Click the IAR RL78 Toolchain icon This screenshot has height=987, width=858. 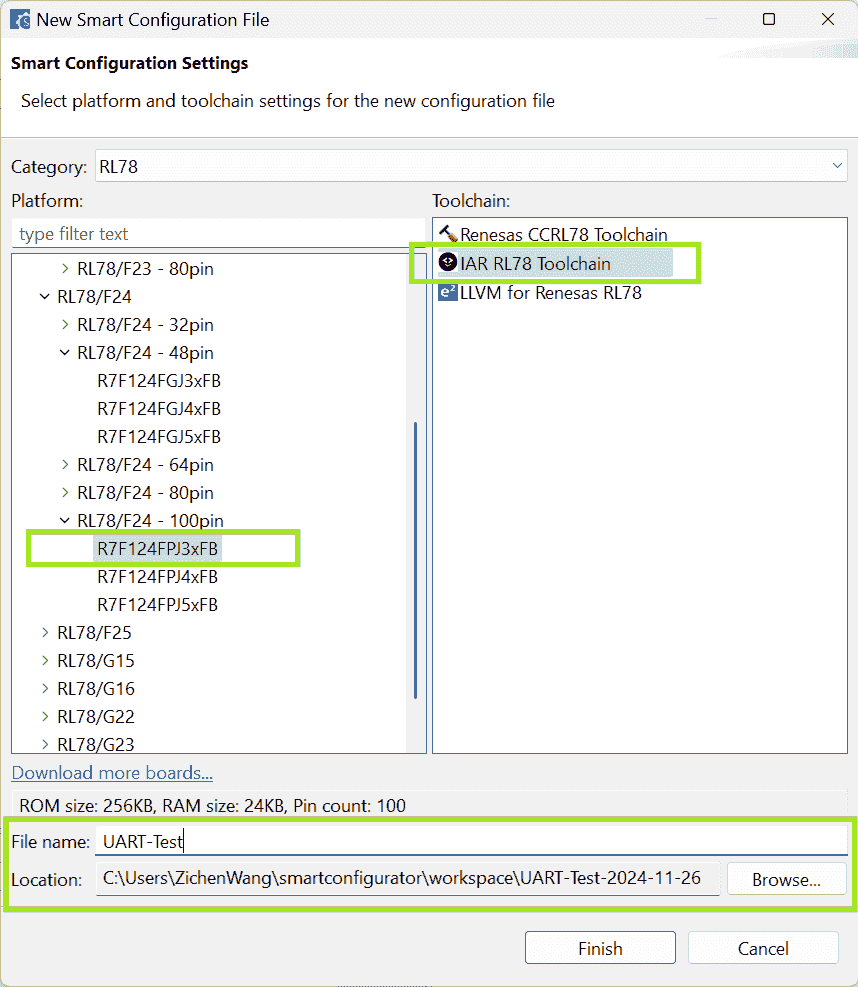coord(447,264)
